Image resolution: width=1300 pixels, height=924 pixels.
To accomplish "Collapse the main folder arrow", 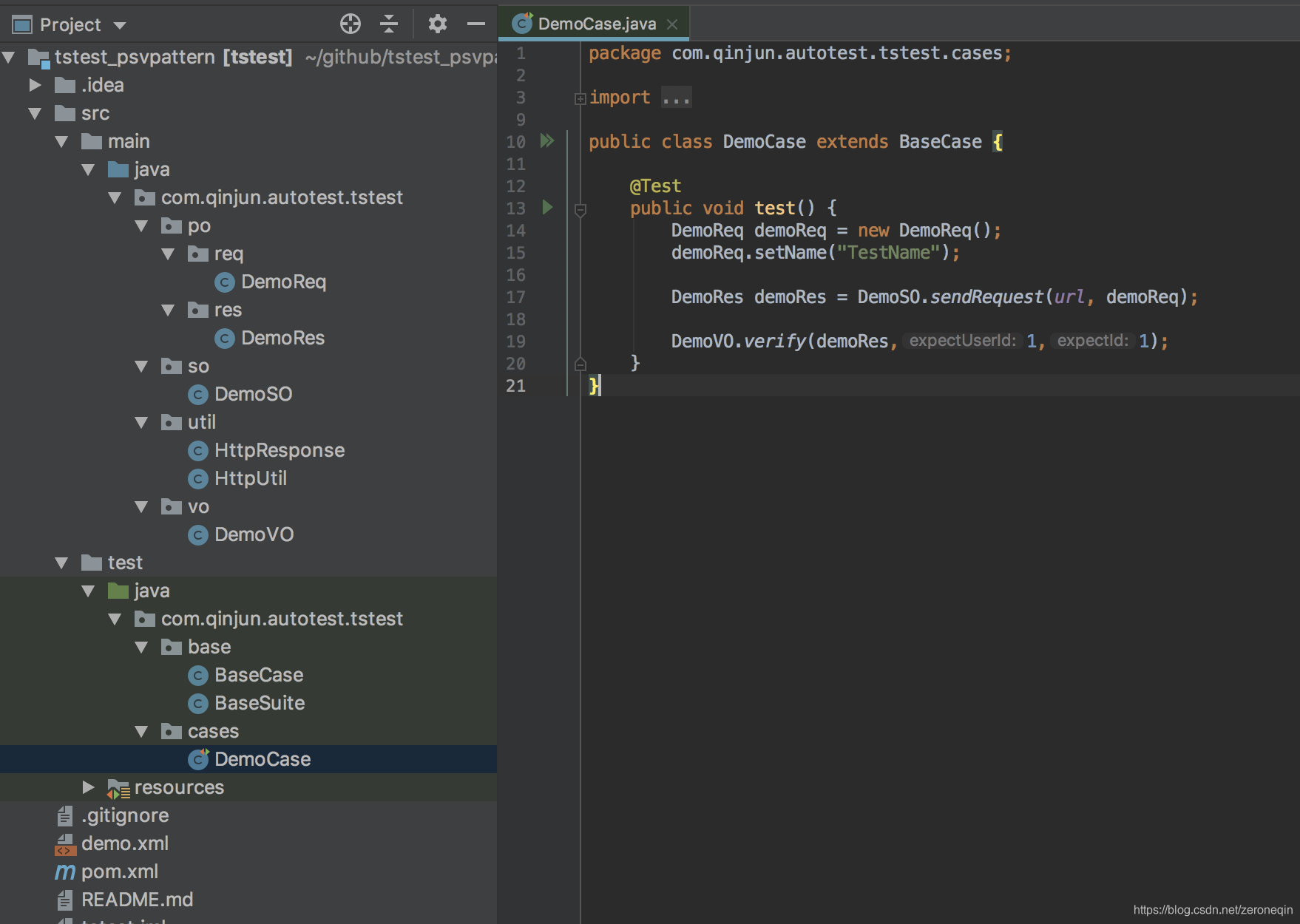I will click(x=61, y=141).
